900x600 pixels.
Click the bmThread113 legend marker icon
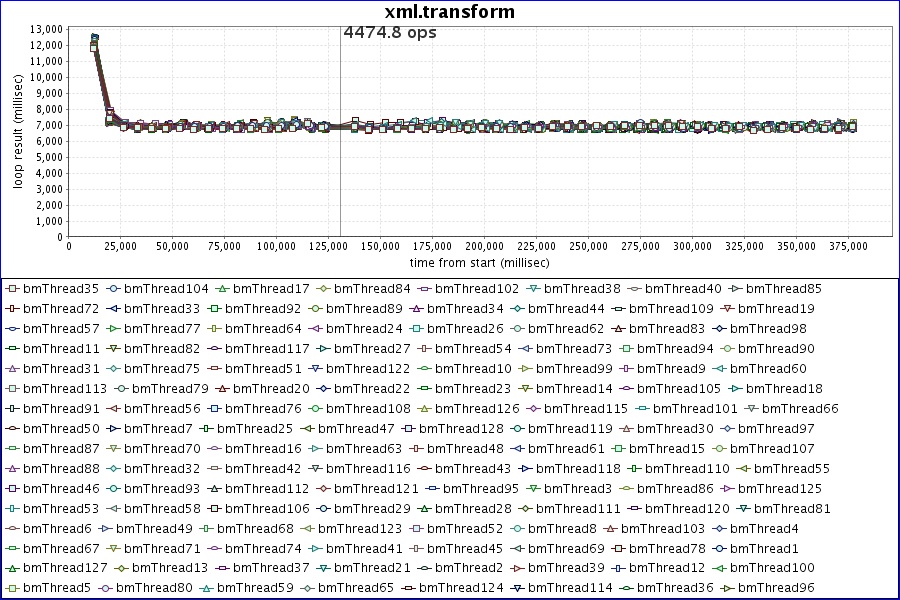(x=13, y=388)
